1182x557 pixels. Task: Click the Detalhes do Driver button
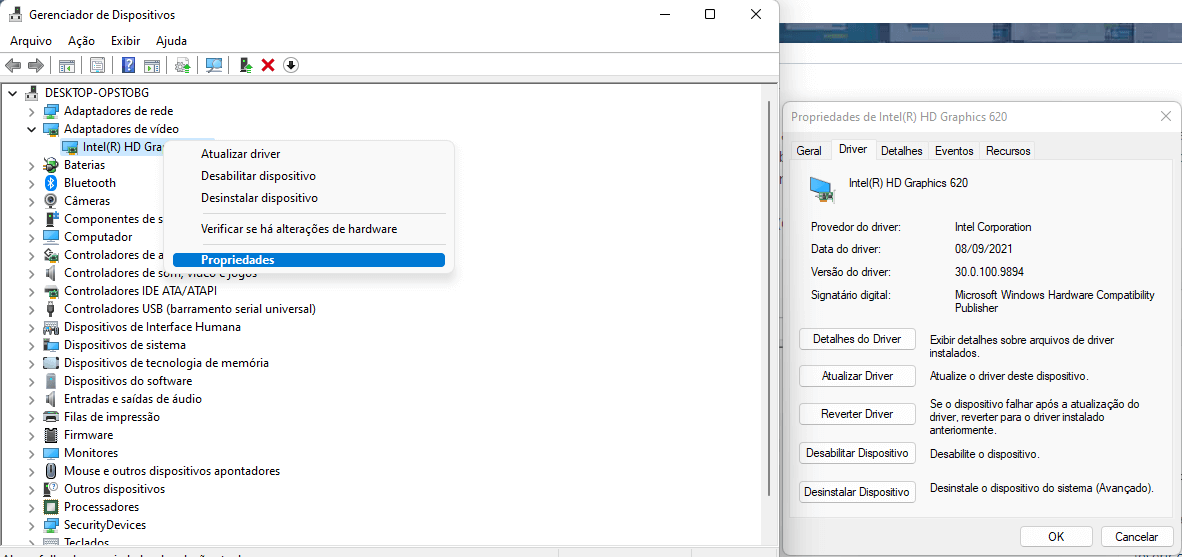pyautogui.click(x=857, y=339)
